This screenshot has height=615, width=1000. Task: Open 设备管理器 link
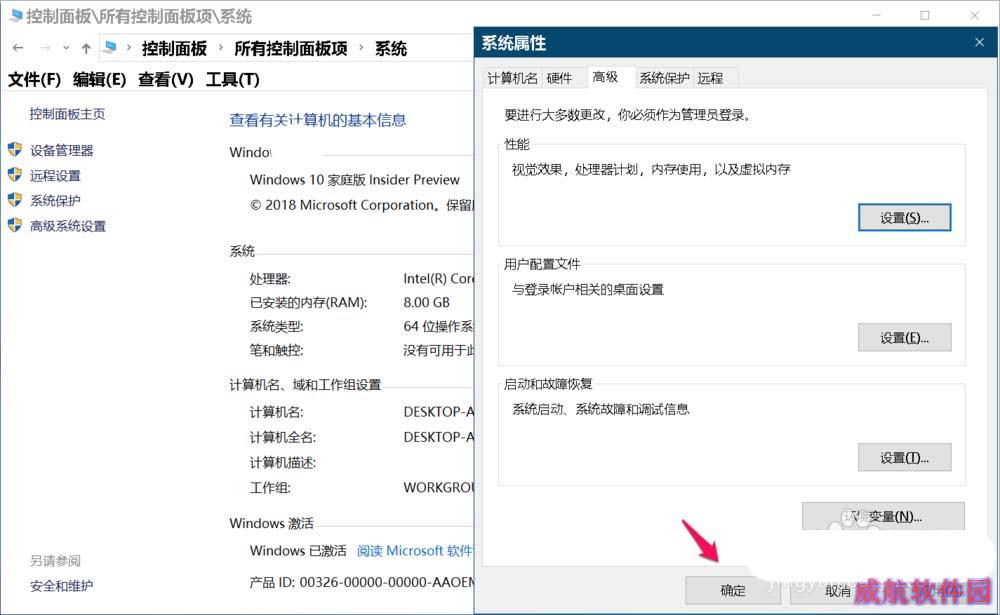click(x=61, y=151)
